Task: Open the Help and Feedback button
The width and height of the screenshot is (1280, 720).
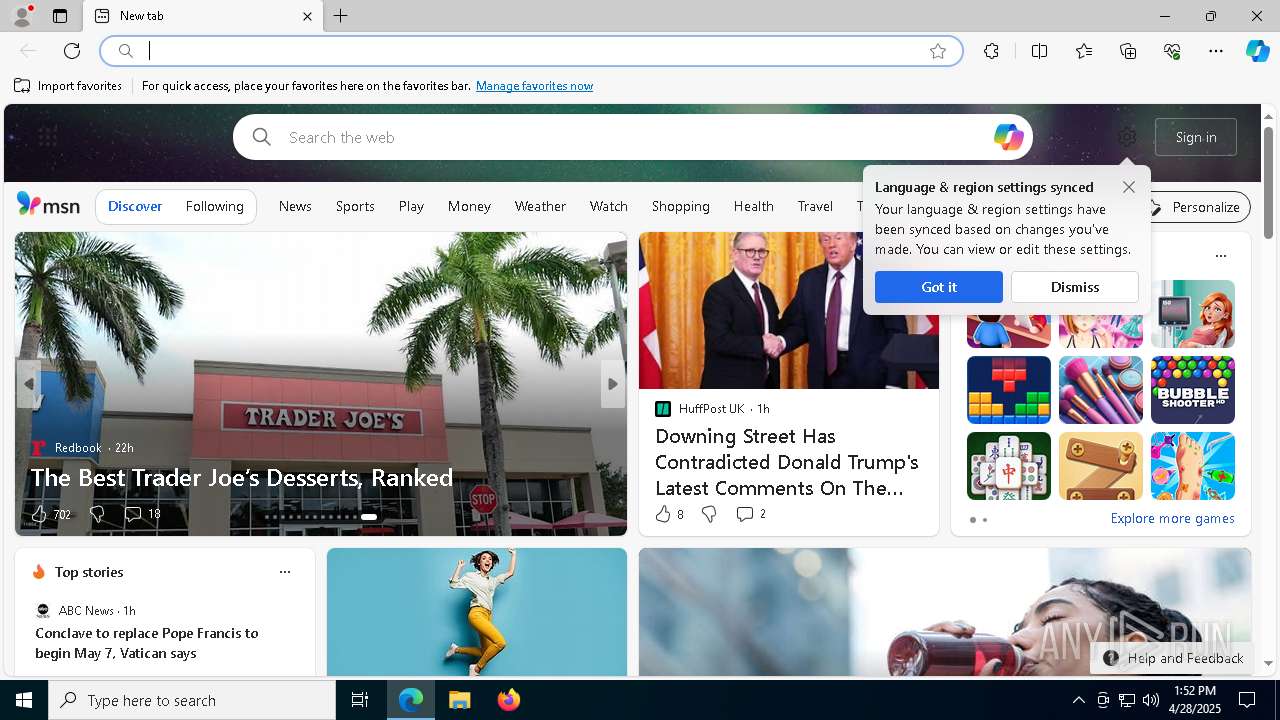Action: coord(1174,658)
